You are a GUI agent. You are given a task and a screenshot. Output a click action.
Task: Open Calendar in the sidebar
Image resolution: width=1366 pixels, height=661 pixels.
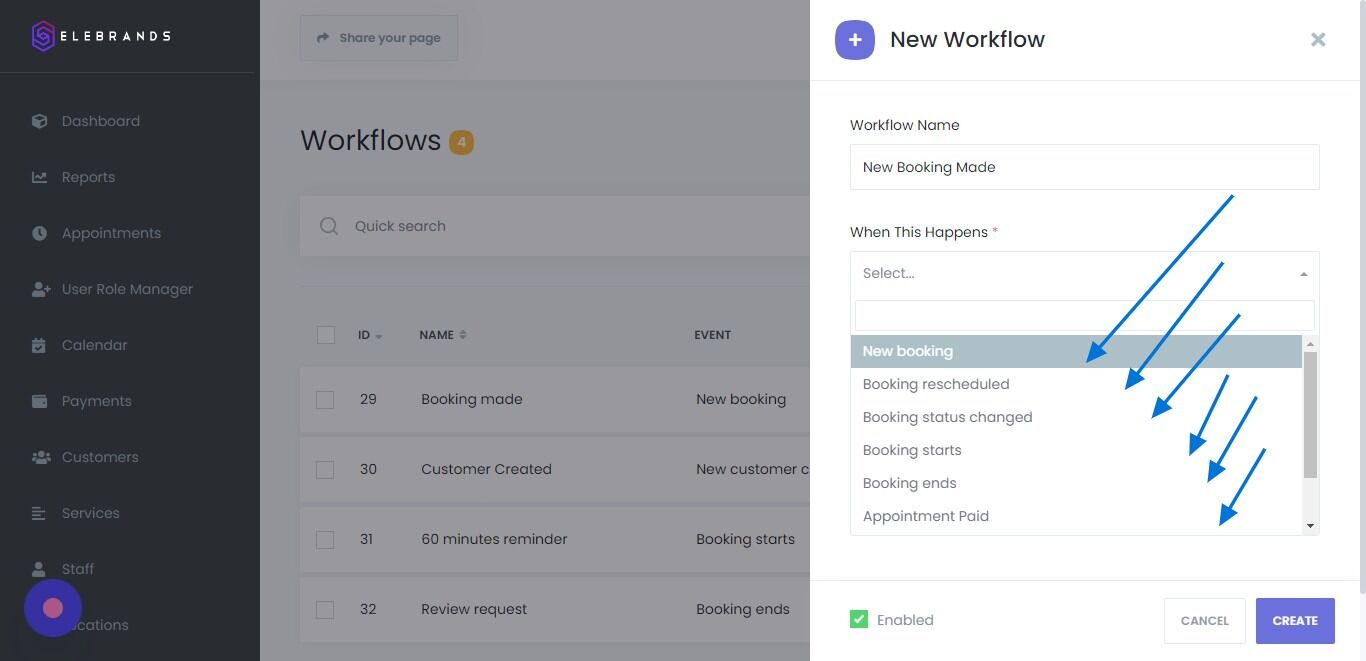click(94, 345)
